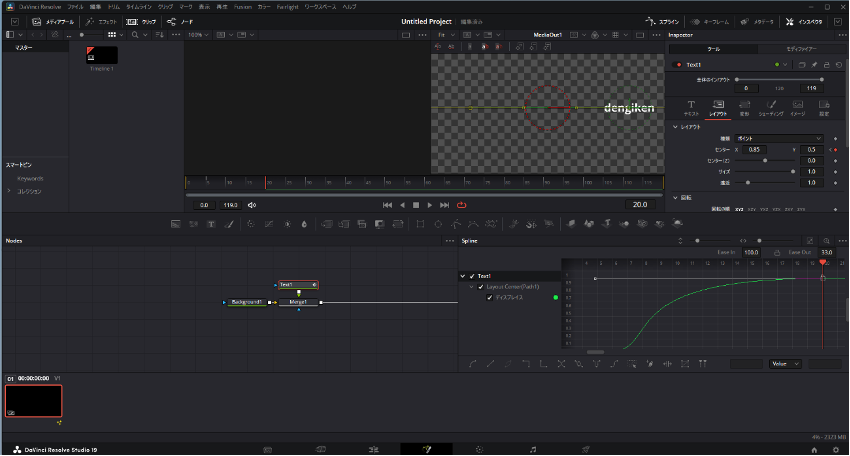Uncheck the ディスプレイス spline checkbox
Image resolution: width=850 pixels, height=456 pixels.
click(x=490, y=298)
